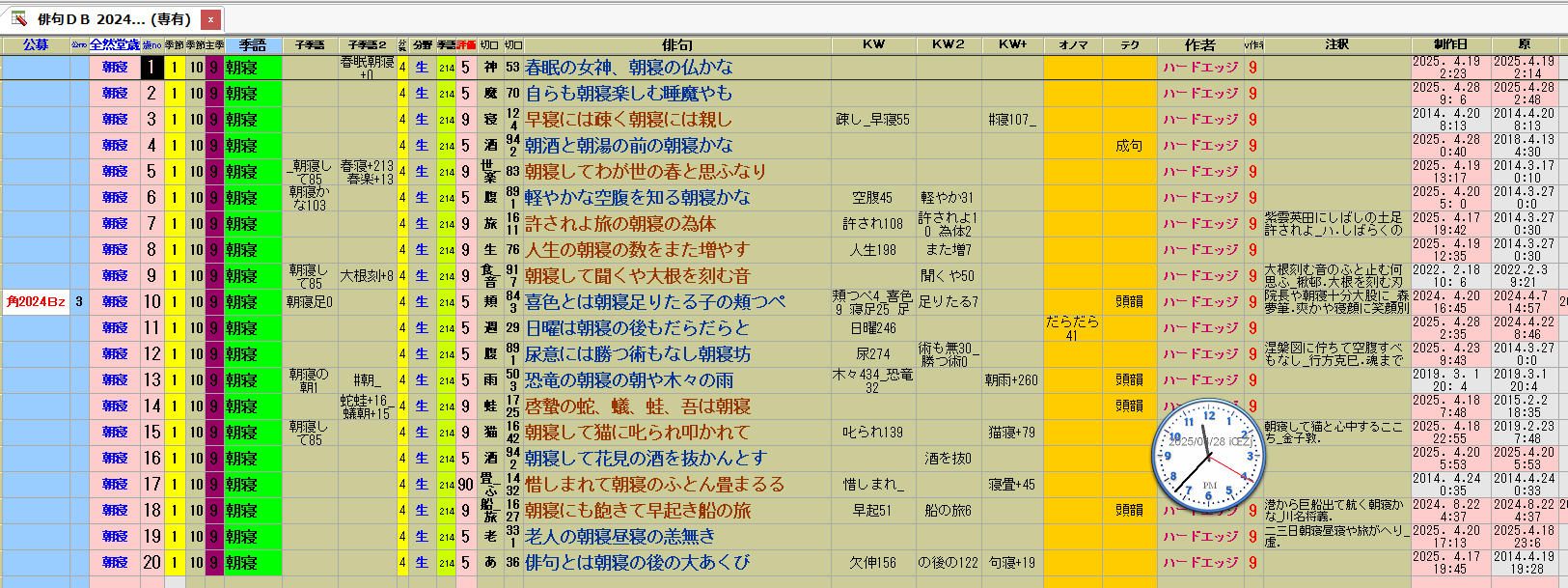Click the 公募 column header

[36, 45]
